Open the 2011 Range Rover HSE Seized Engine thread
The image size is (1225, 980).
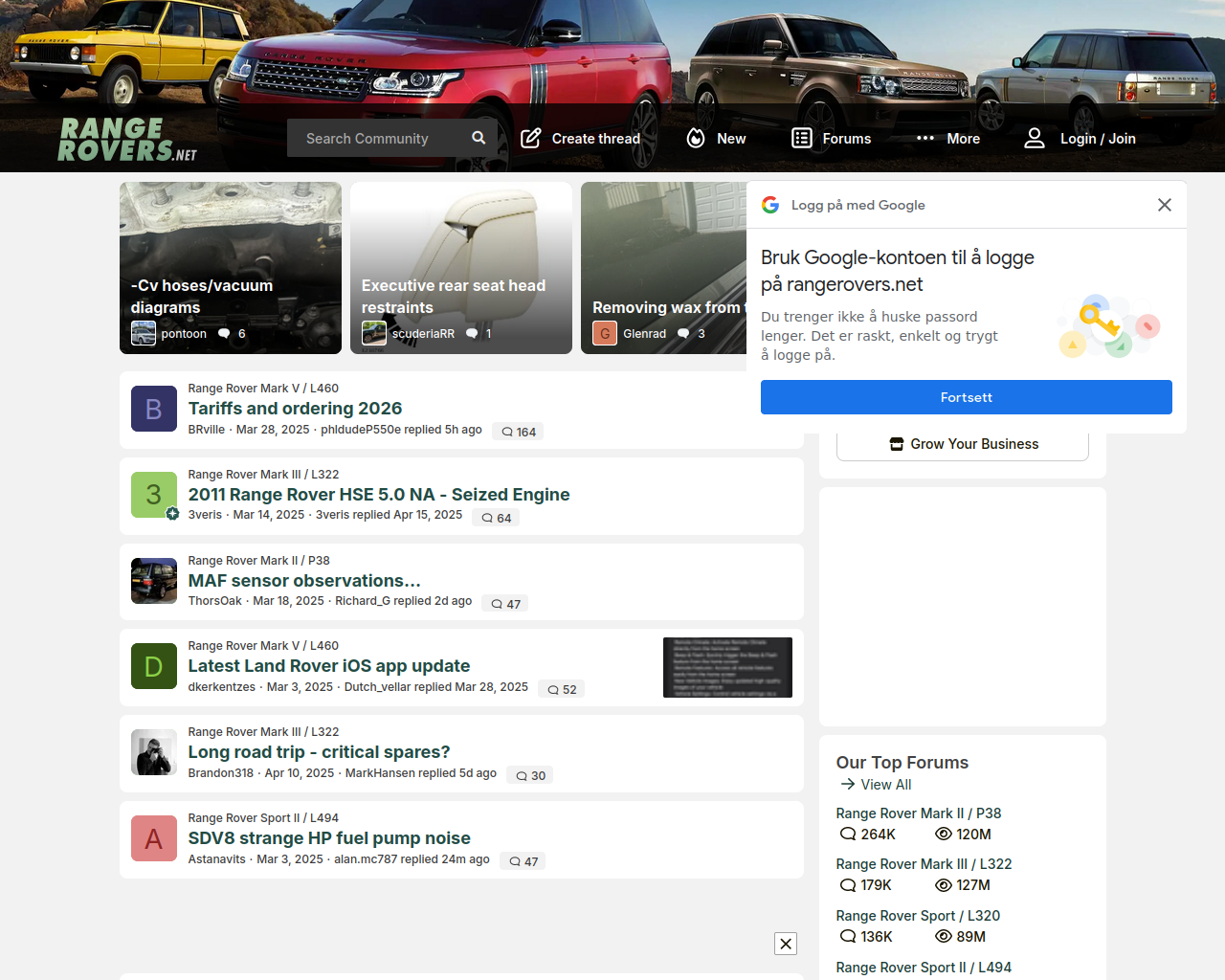click(x=379, y=495)
